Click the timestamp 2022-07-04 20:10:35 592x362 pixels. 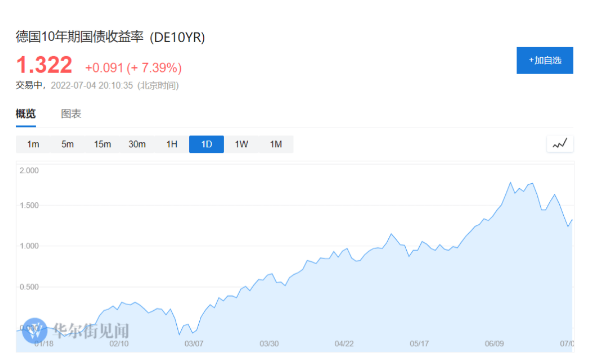(x=92, y=86)
